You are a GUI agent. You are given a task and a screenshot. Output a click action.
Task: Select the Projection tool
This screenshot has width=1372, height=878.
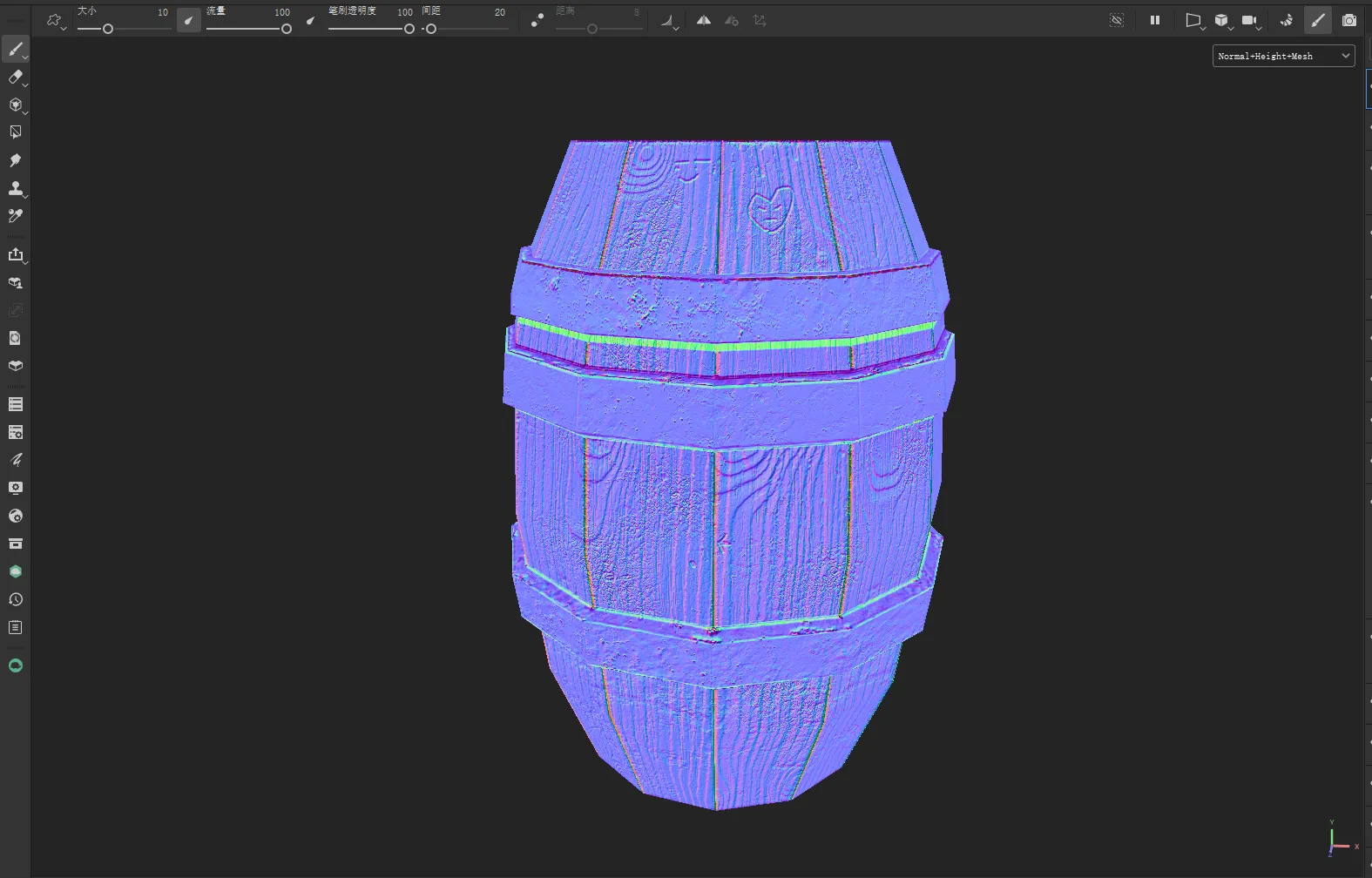[15, 105]
